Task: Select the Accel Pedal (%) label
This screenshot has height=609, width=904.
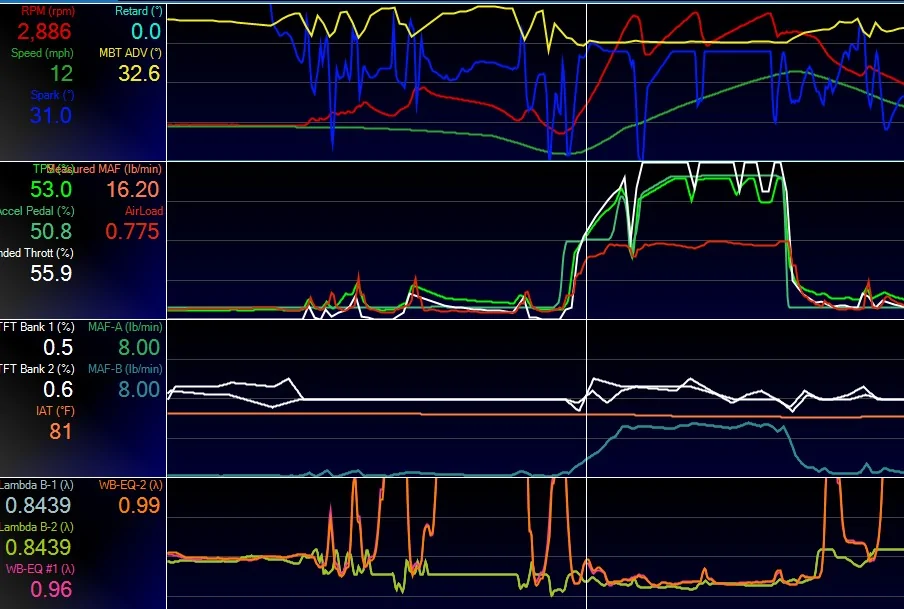Action: pos(37,211)
